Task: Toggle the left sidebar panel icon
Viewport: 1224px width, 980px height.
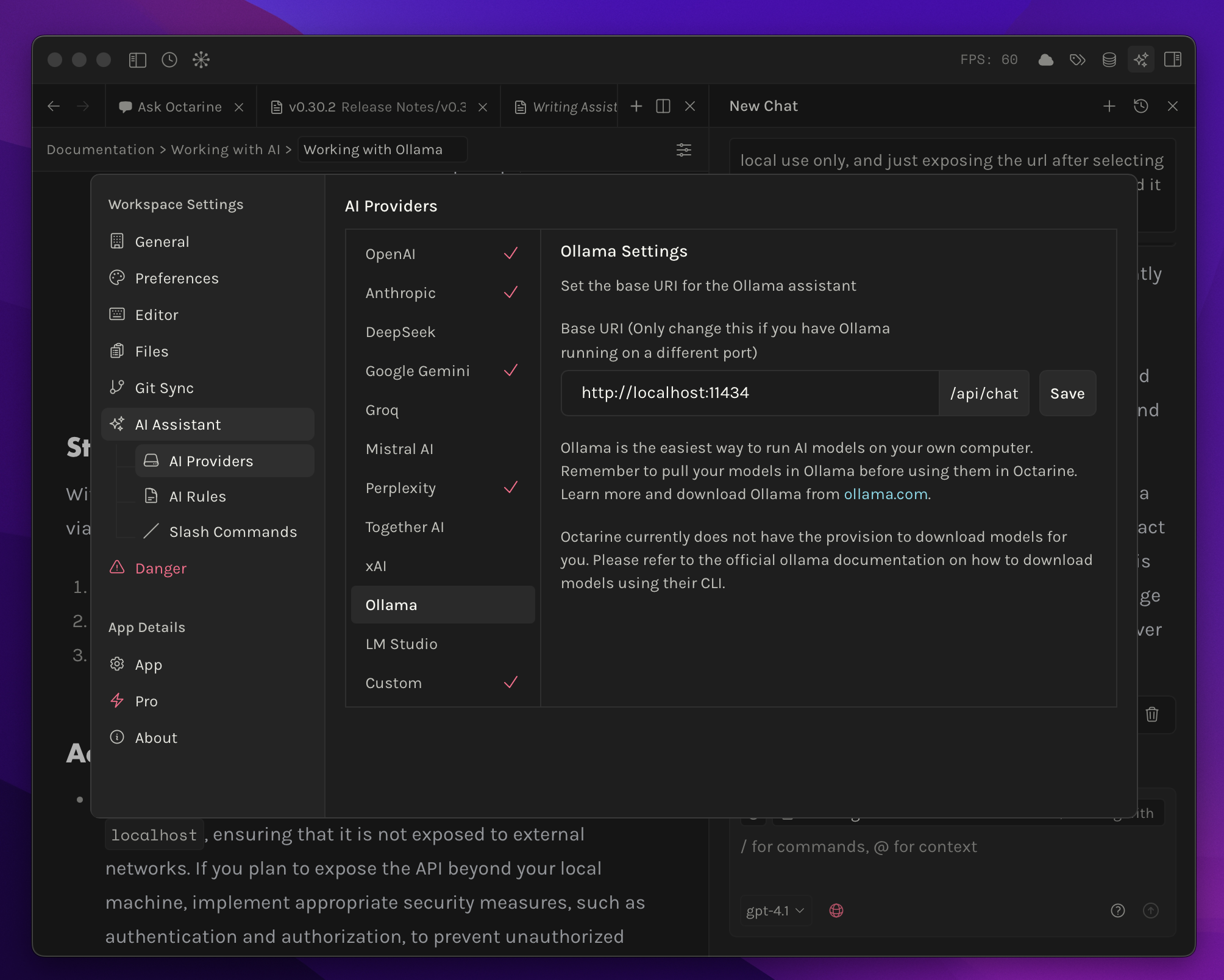Action: pyautogui.click(x=138, y=60)
